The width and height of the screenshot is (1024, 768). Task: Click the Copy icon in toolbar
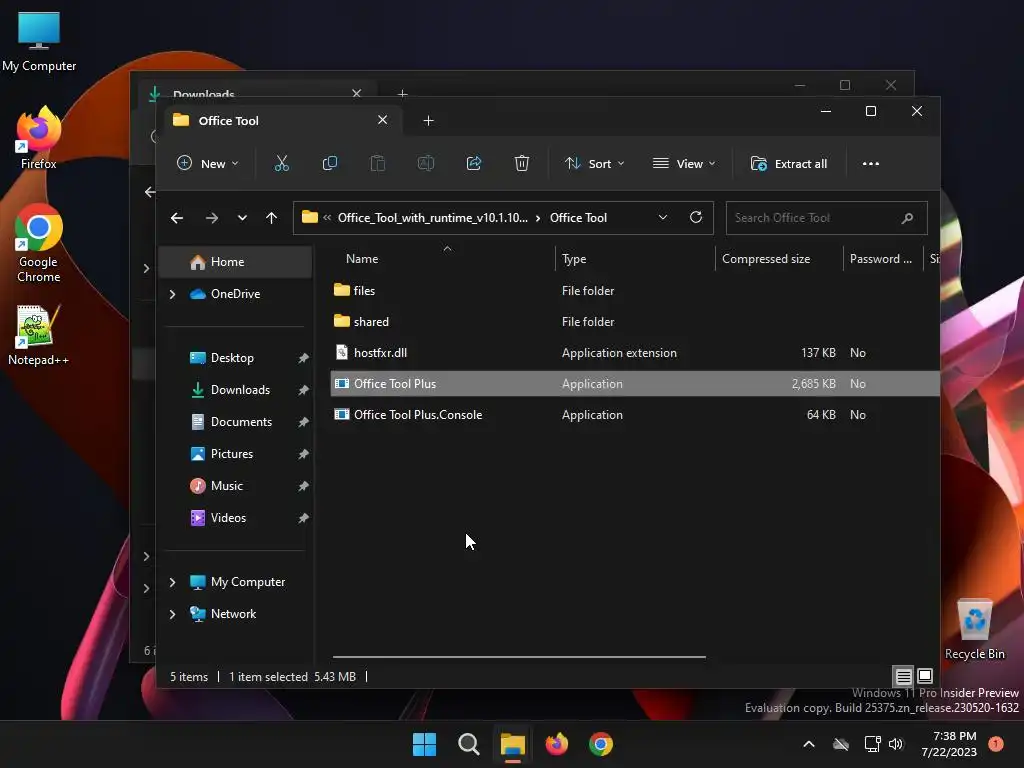click(x=330, y=163)
